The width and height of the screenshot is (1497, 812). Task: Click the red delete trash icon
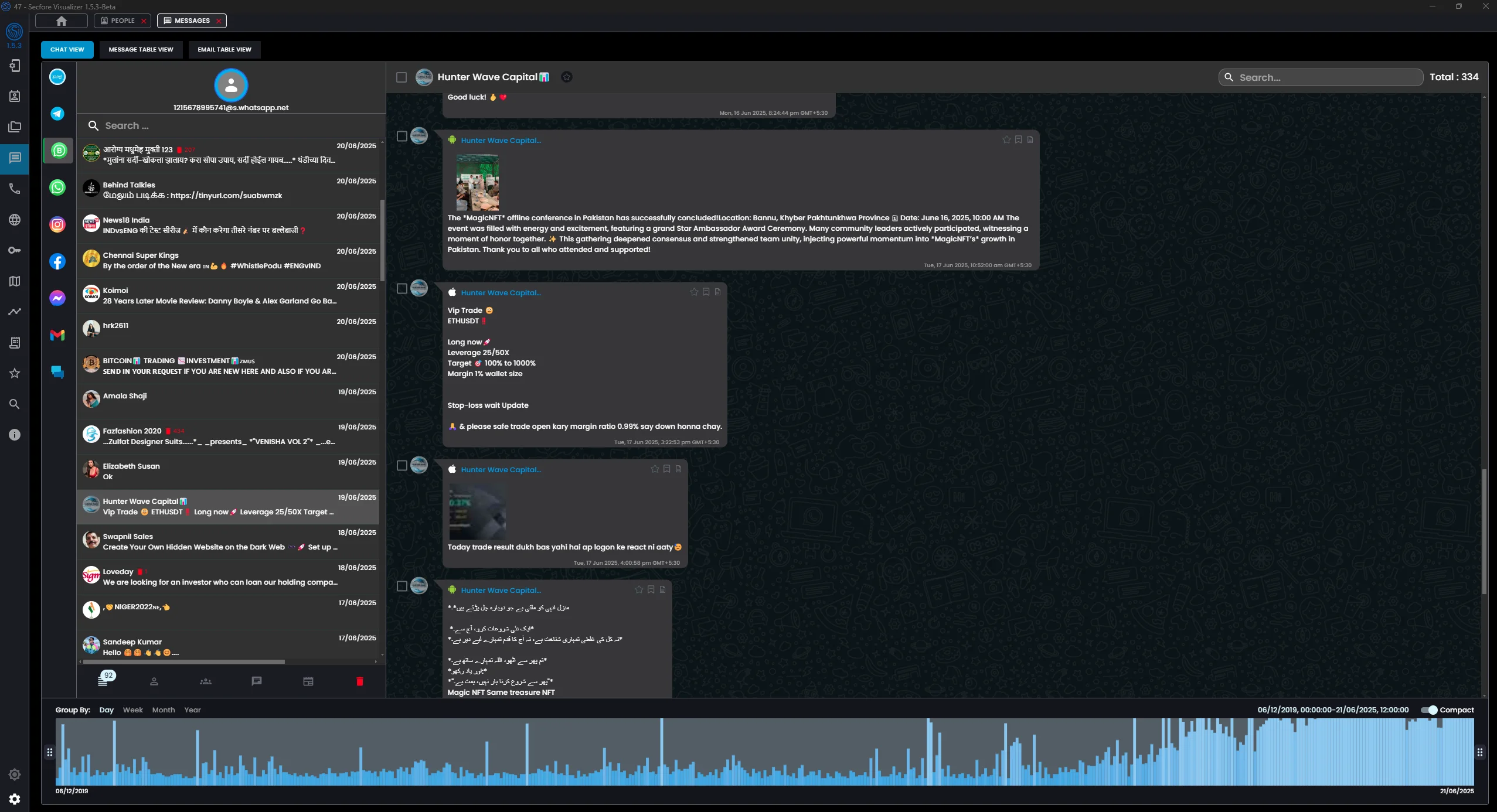click(360, 681)
